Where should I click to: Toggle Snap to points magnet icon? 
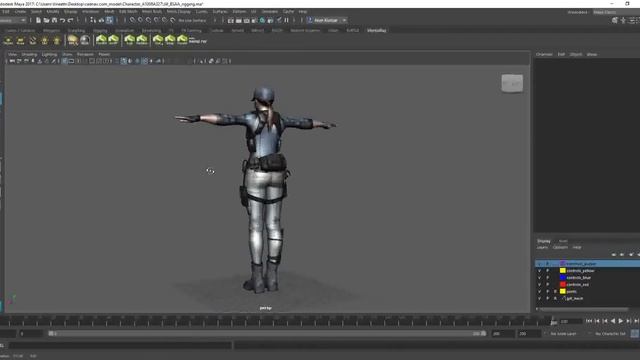point(149,20)
